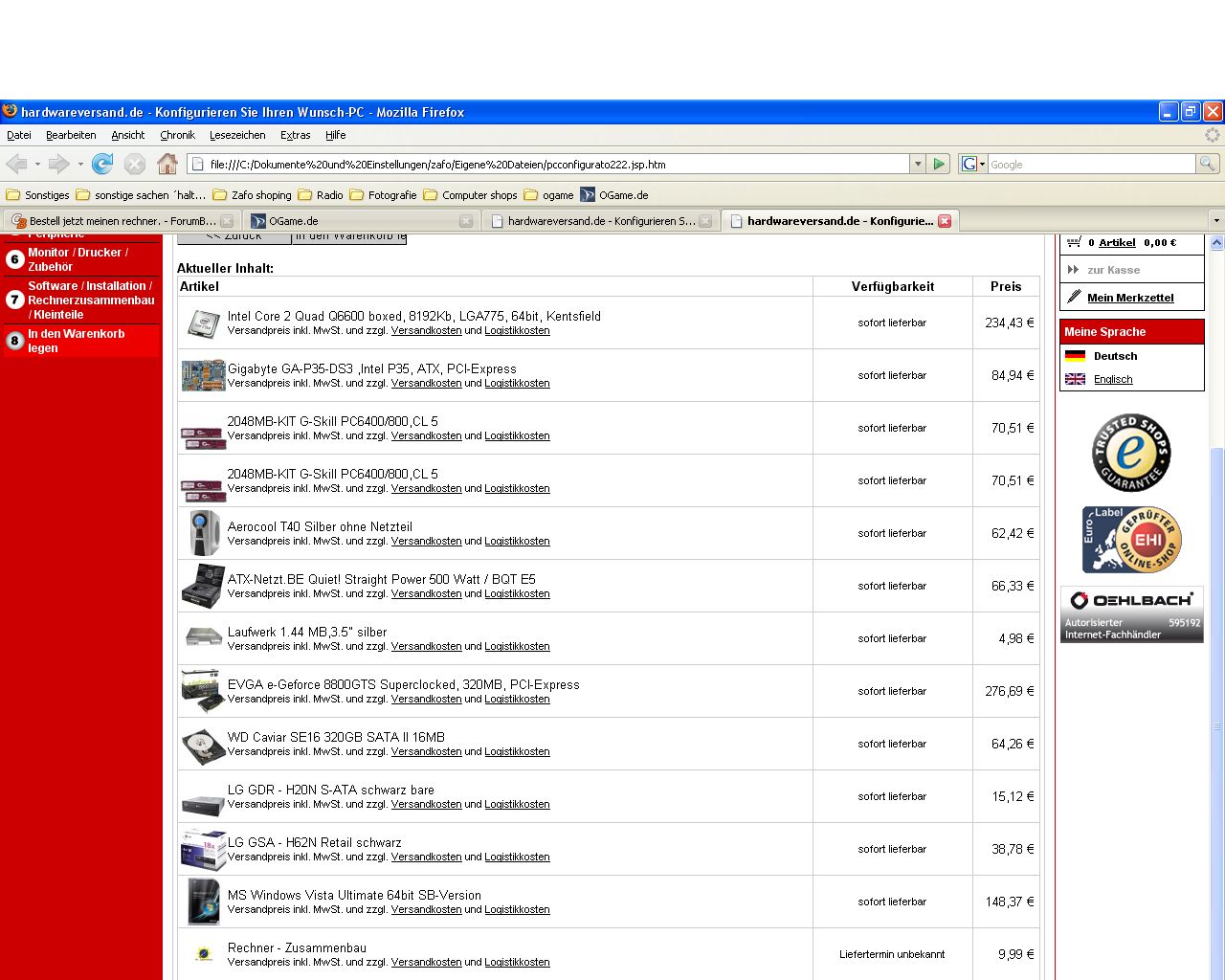1225x980 pixels.
Task: Go to step 6 Monitor / Drucker / Zubehör
Action: 82,259
